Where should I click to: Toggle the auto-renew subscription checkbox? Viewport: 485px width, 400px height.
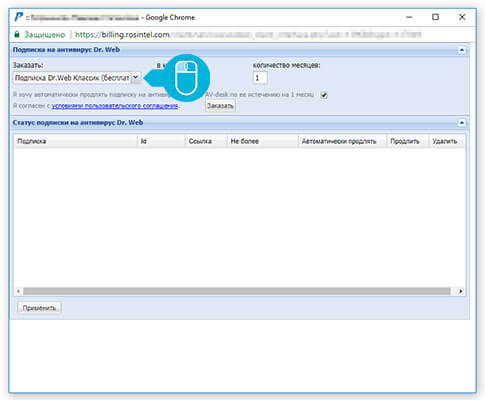[x=324, y=95]
